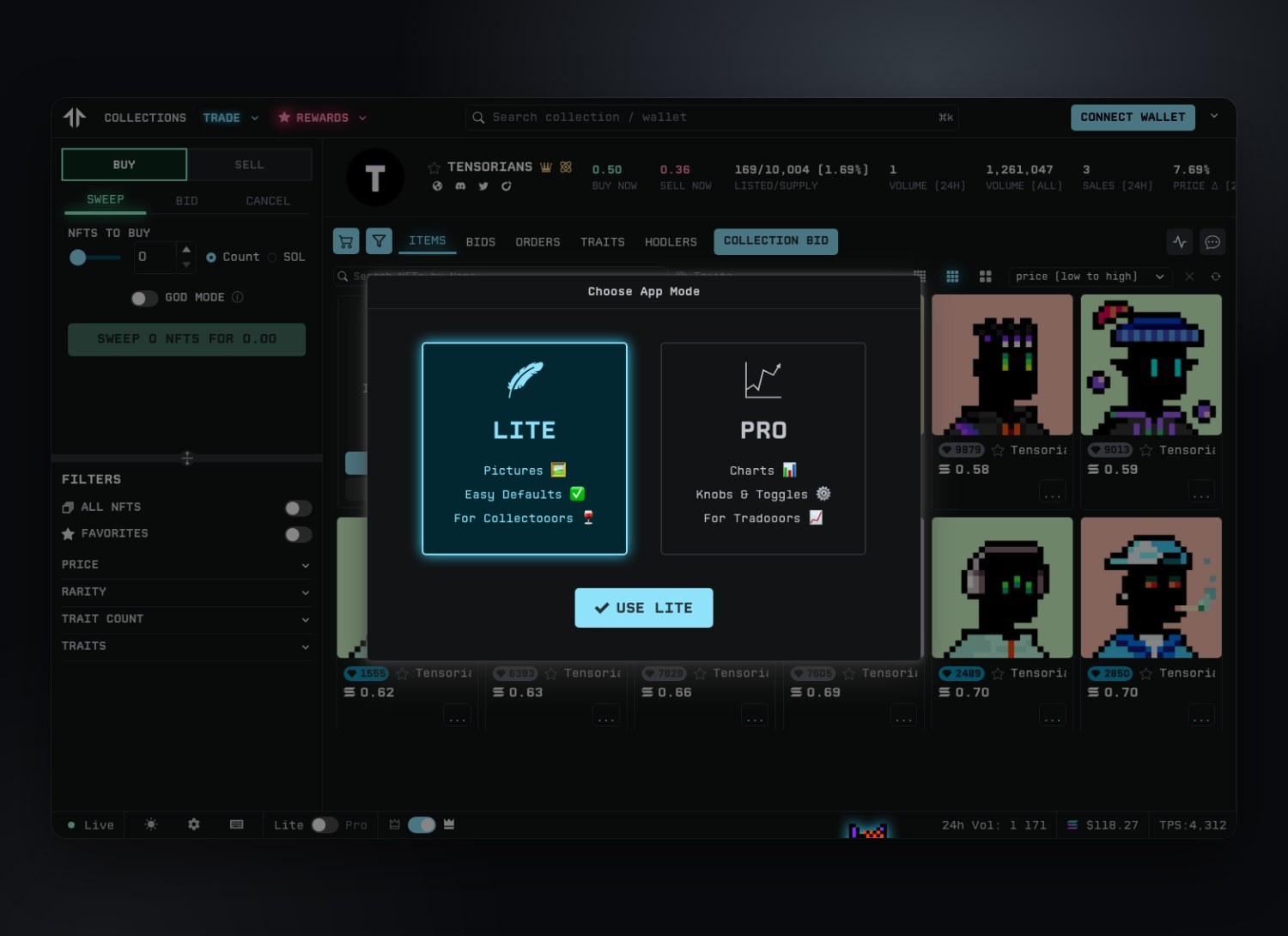The height and width of the screenshot is (936, 1288).
Task: Choose the PRO mode card
Action: click(x=763, y=448)
